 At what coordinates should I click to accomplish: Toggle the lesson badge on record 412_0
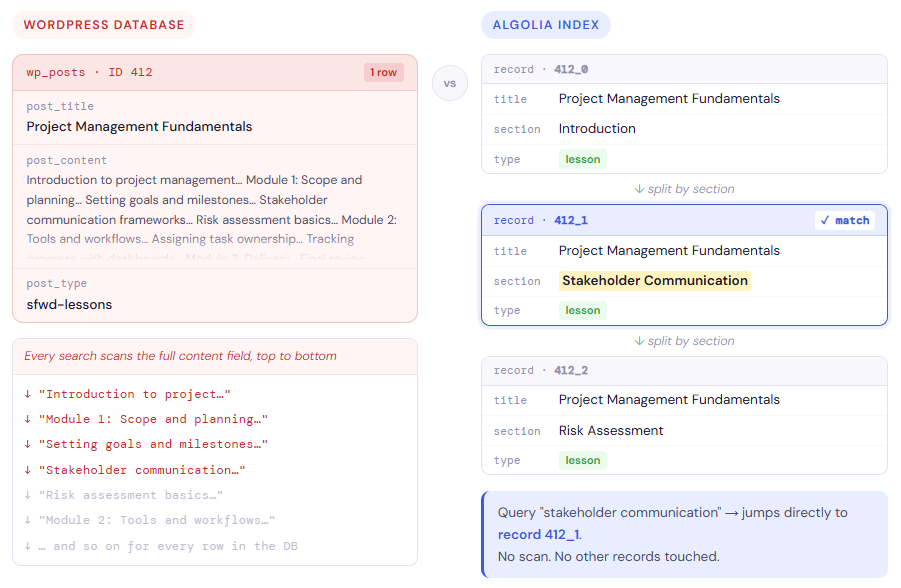(x=582, y=159)
